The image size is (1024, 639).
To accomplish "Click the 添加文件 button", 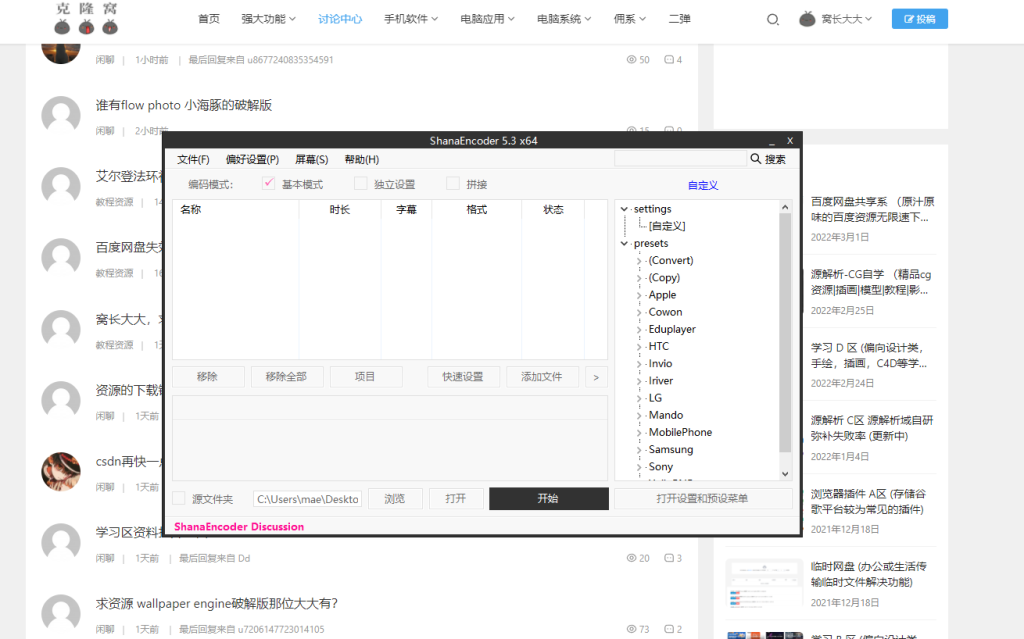I will coord(542,377).
